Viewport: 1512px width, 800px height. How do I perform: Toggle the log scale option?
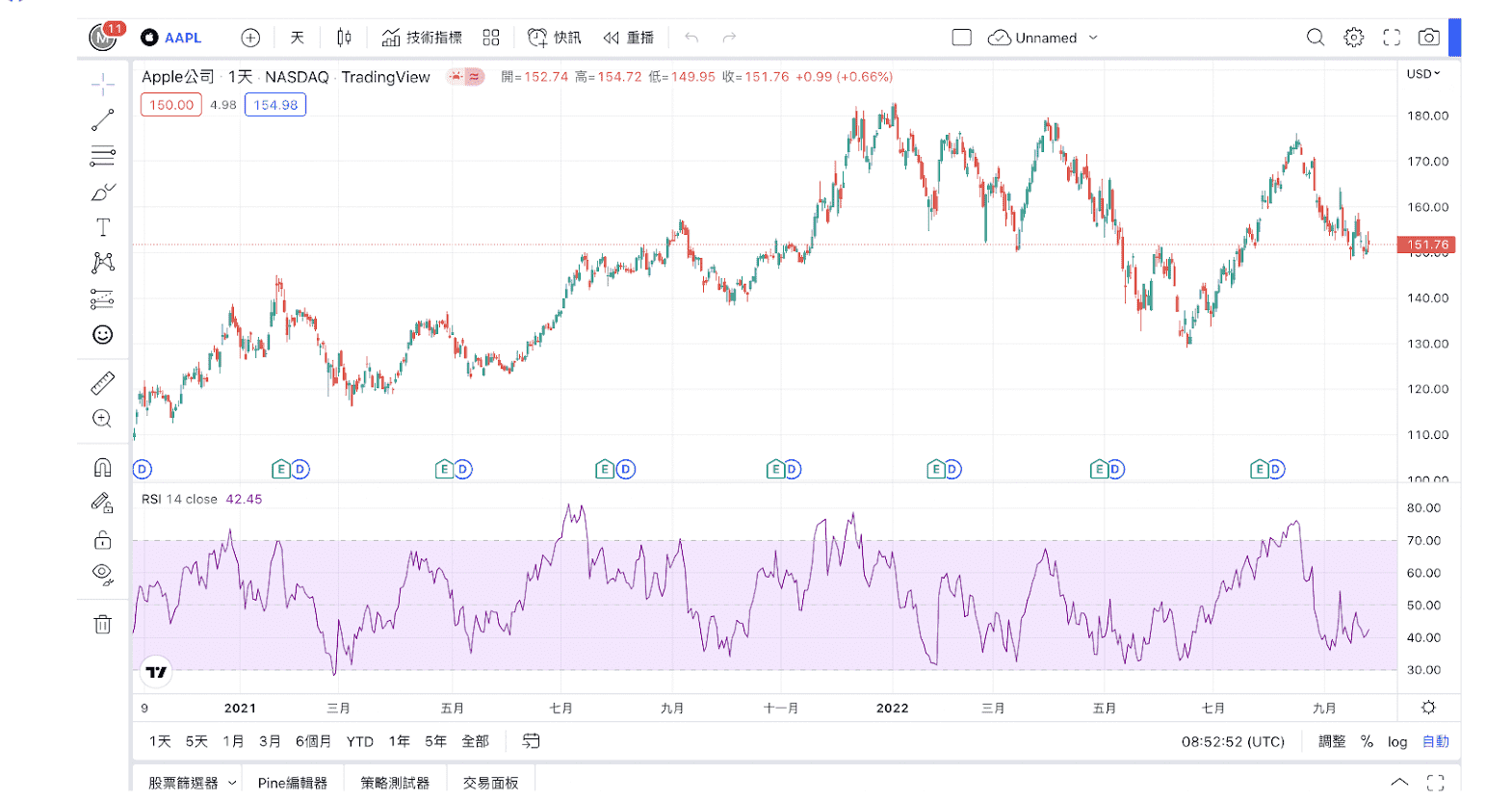pos(1396,741)
